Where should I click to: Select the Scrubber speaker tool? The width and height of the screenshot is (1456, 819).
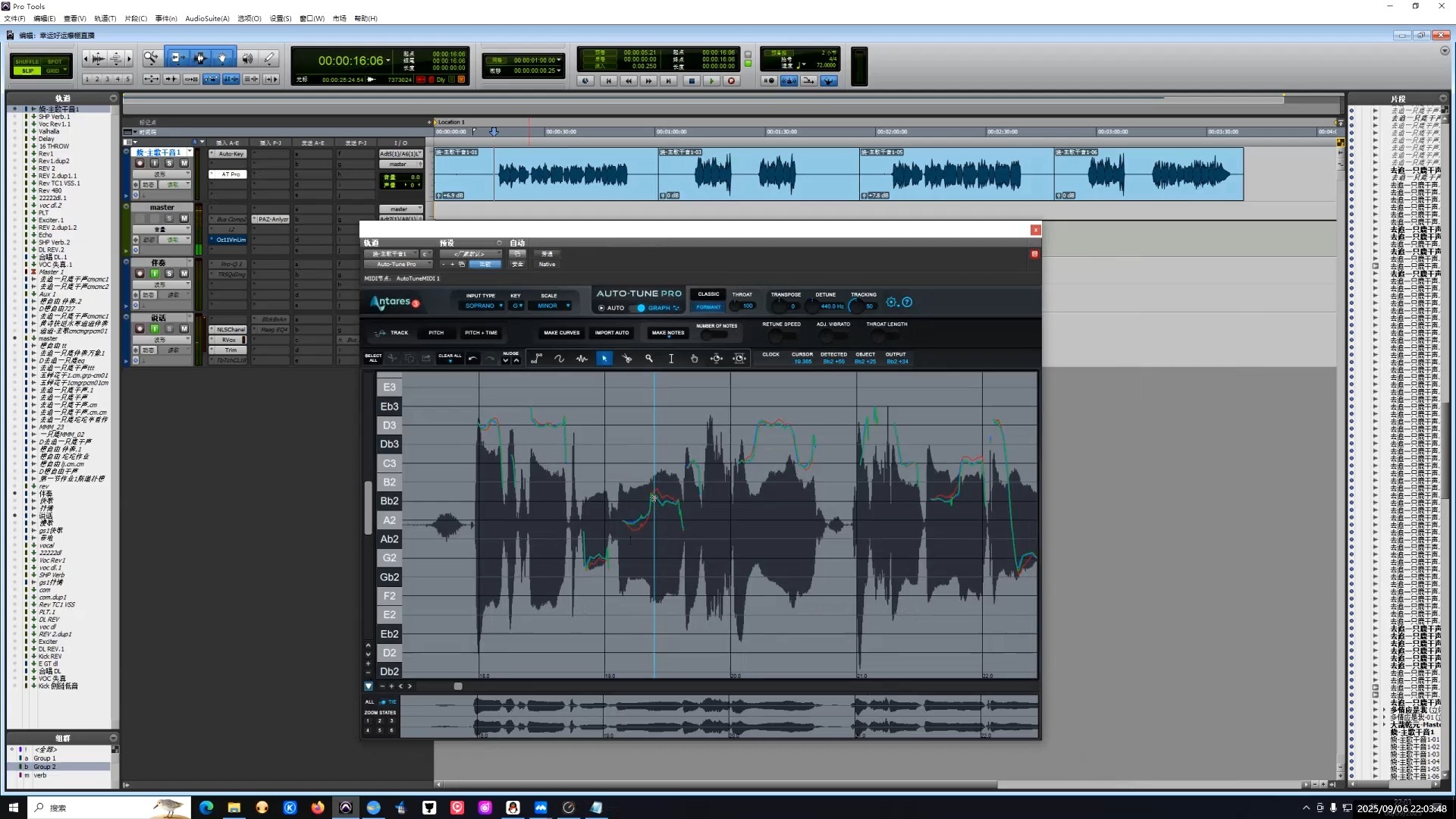[x=247, y=58]
